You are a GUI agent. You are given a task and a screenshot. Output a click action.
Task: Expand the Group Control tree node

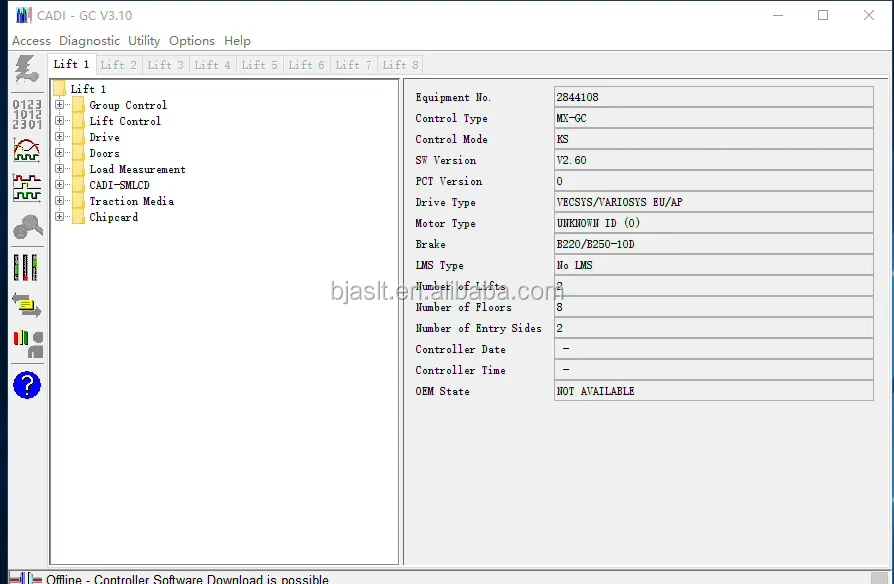click(x=60, y=105)
